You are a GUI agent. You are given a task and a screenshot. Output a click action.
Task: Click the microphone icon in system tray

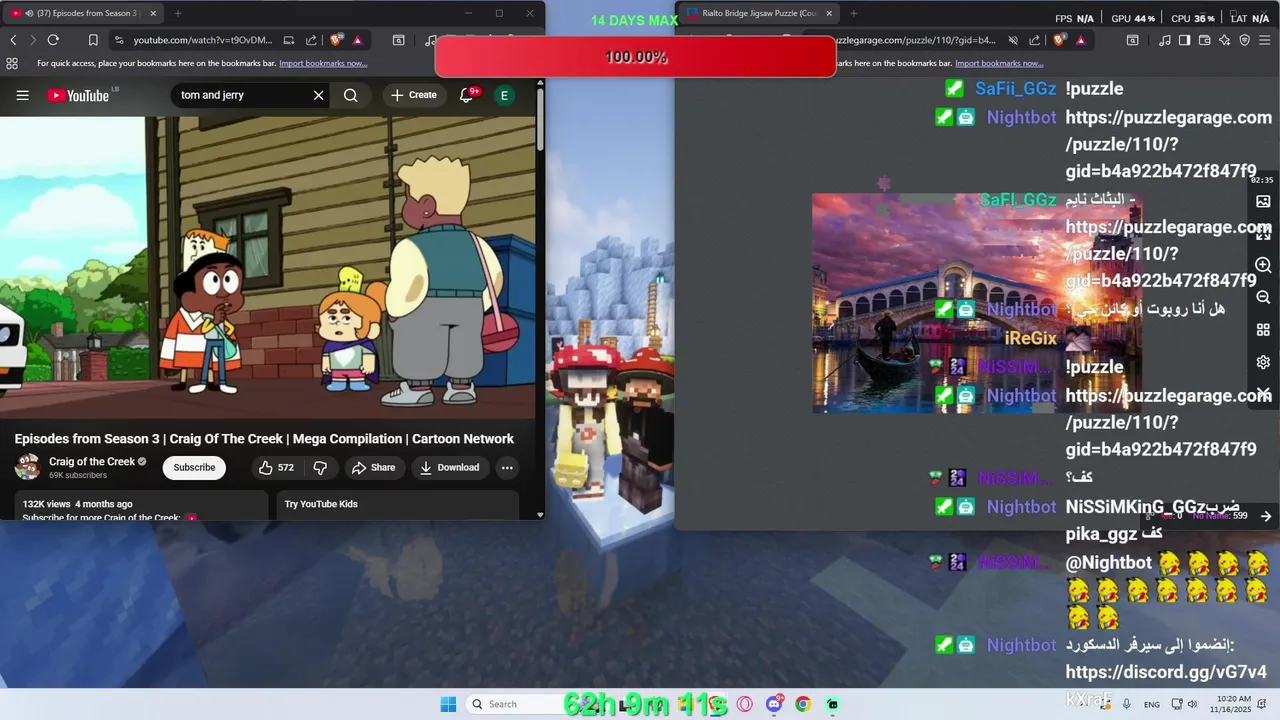click(1127, 704)
